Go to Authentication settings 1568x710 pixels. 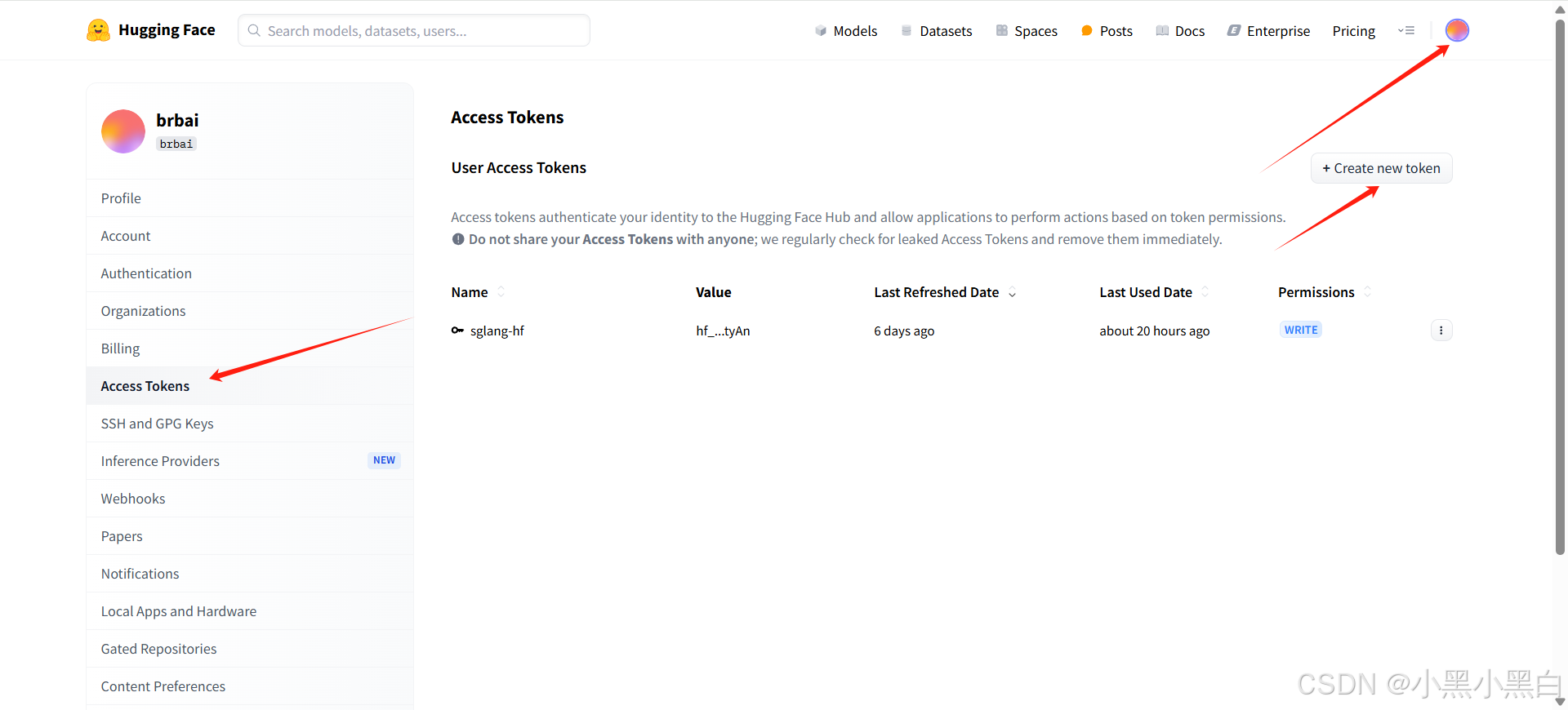coord(250,273)
